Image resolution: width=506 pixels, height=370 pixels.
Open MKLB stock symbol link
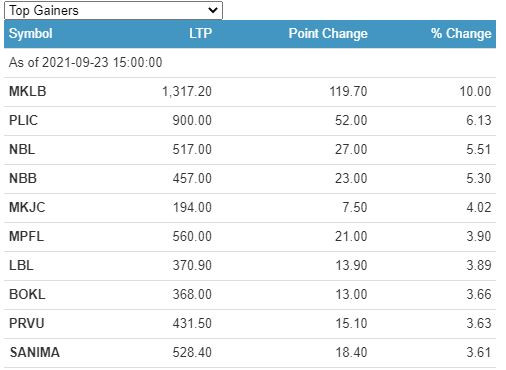click(x=28, y=91)
